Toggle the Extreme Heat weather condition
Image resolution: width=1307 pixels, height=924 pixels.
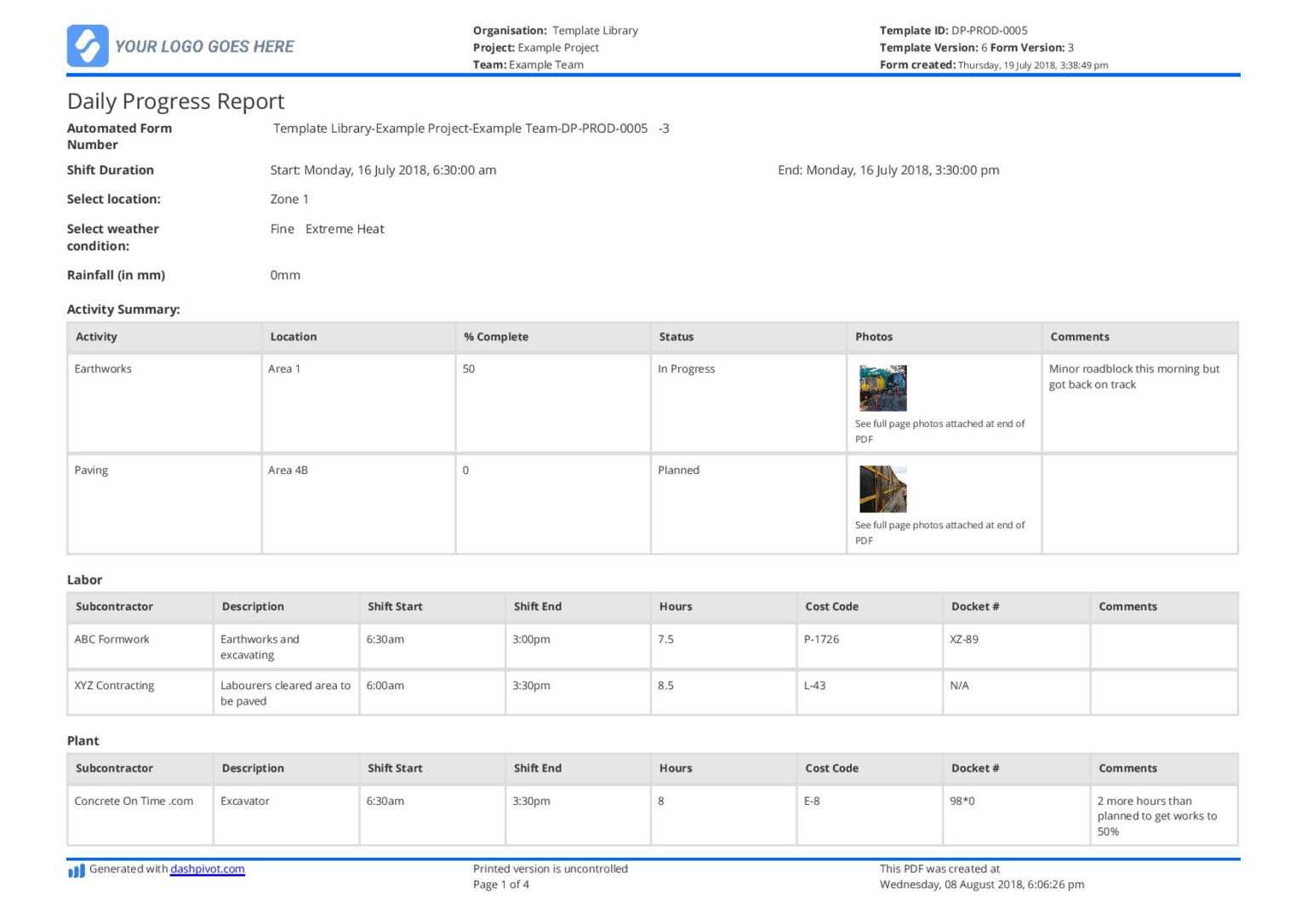coord(344,228)
